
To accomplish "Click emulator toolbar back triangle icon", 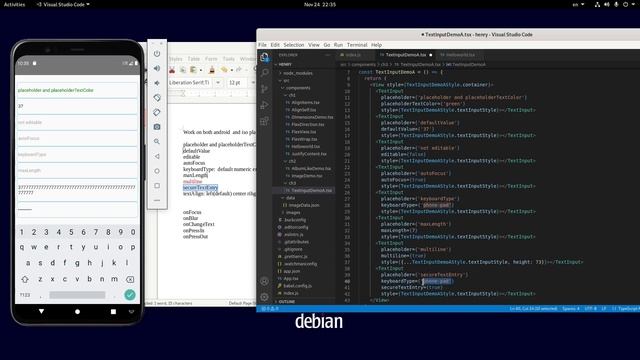I will pyautogui.click(x=157, y=156).
